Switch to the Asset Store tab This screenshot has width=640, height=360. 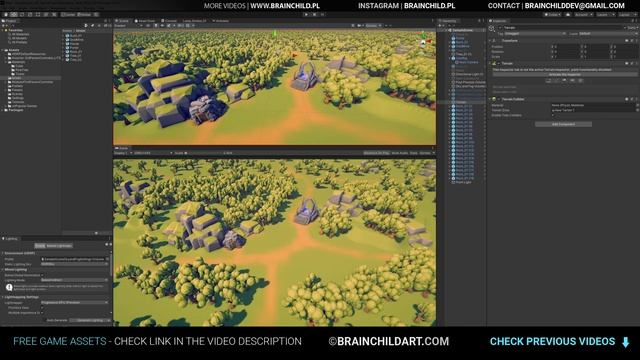pyautogui.click(x=145, y=21)
